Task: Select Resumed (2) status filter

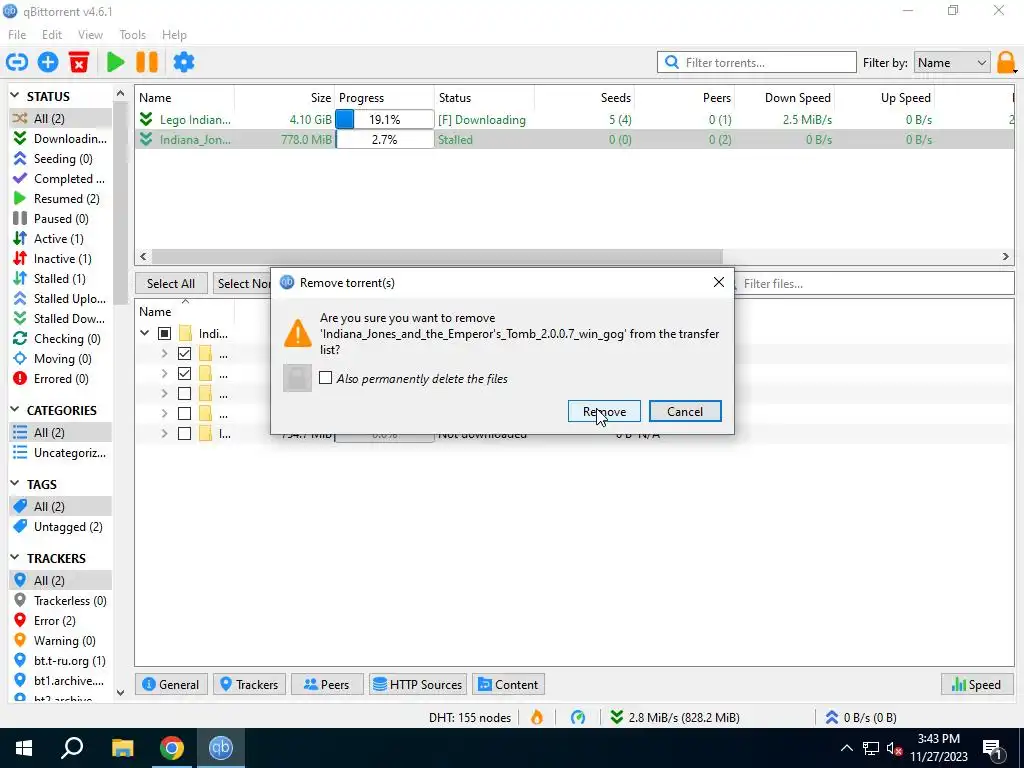Action: pyautogui.click(x=60, y=199)
